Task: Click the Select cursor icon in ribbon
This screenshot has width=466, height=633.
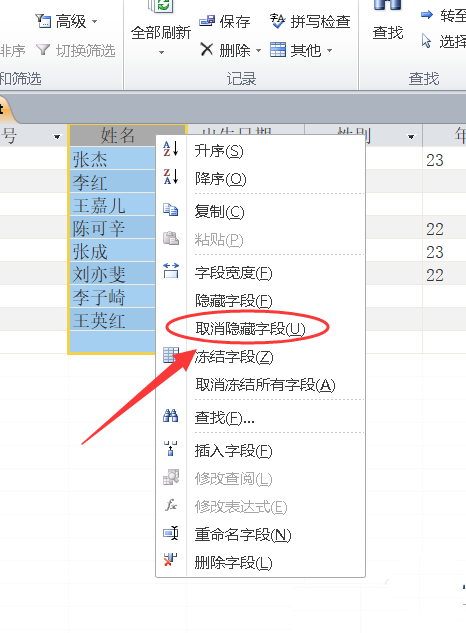Action: click(x=426, y=41)
